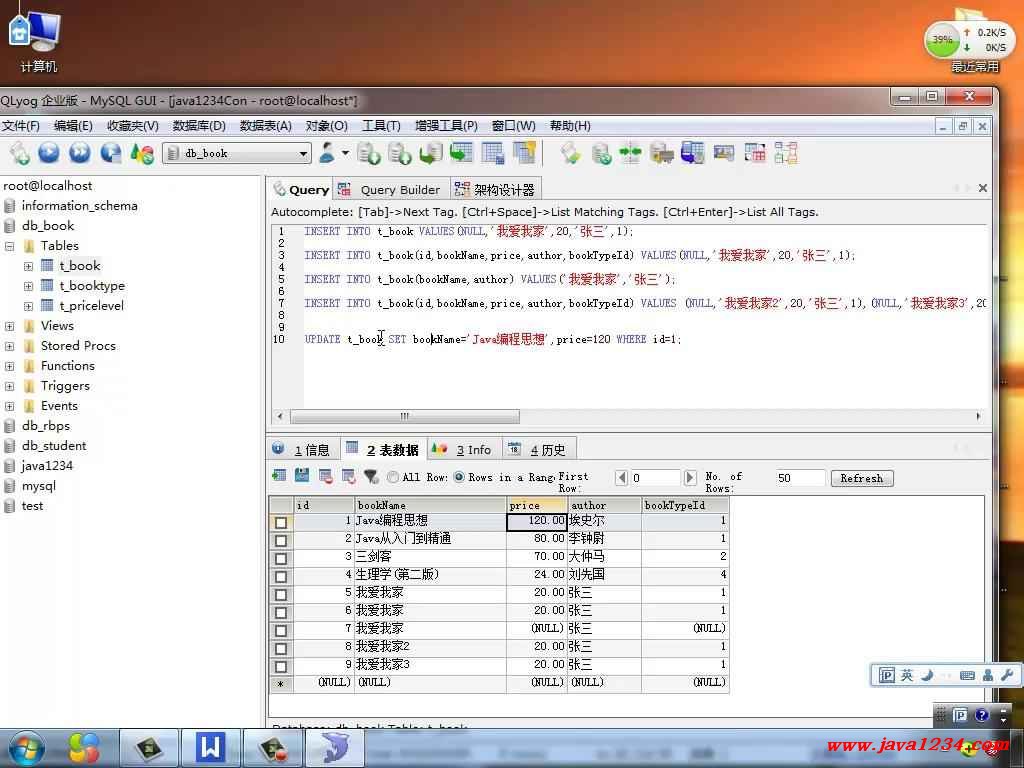This screenshot has height=768, width=1024.
Task: Click the insert new row icon
Action: point(280,476)
